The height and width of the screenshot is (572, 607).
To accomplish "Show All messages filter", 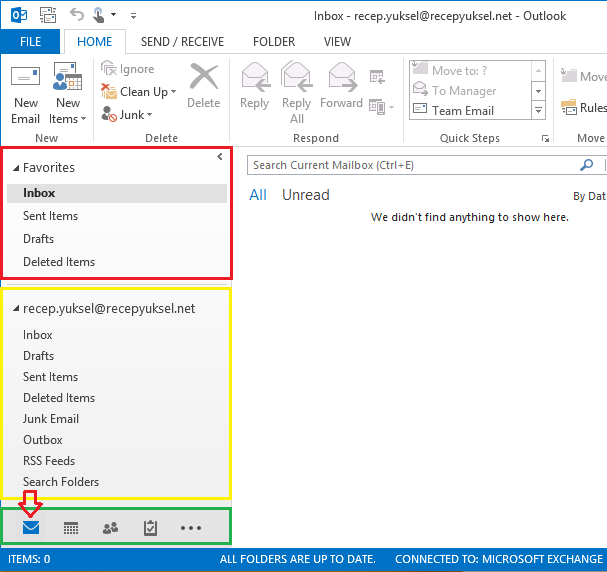I will coord(258,195).
